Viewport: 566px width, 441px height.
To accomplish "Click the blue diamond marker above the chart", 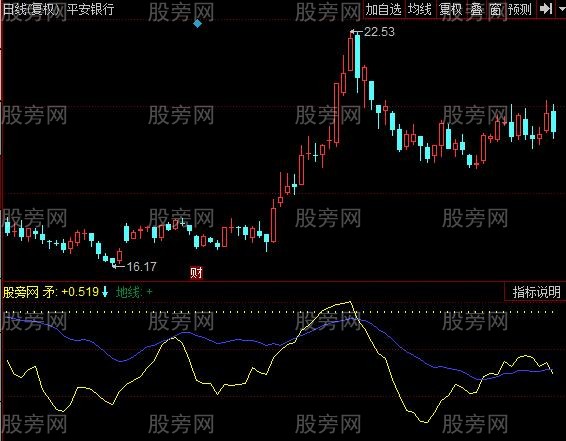I will (x=197, y=24).
